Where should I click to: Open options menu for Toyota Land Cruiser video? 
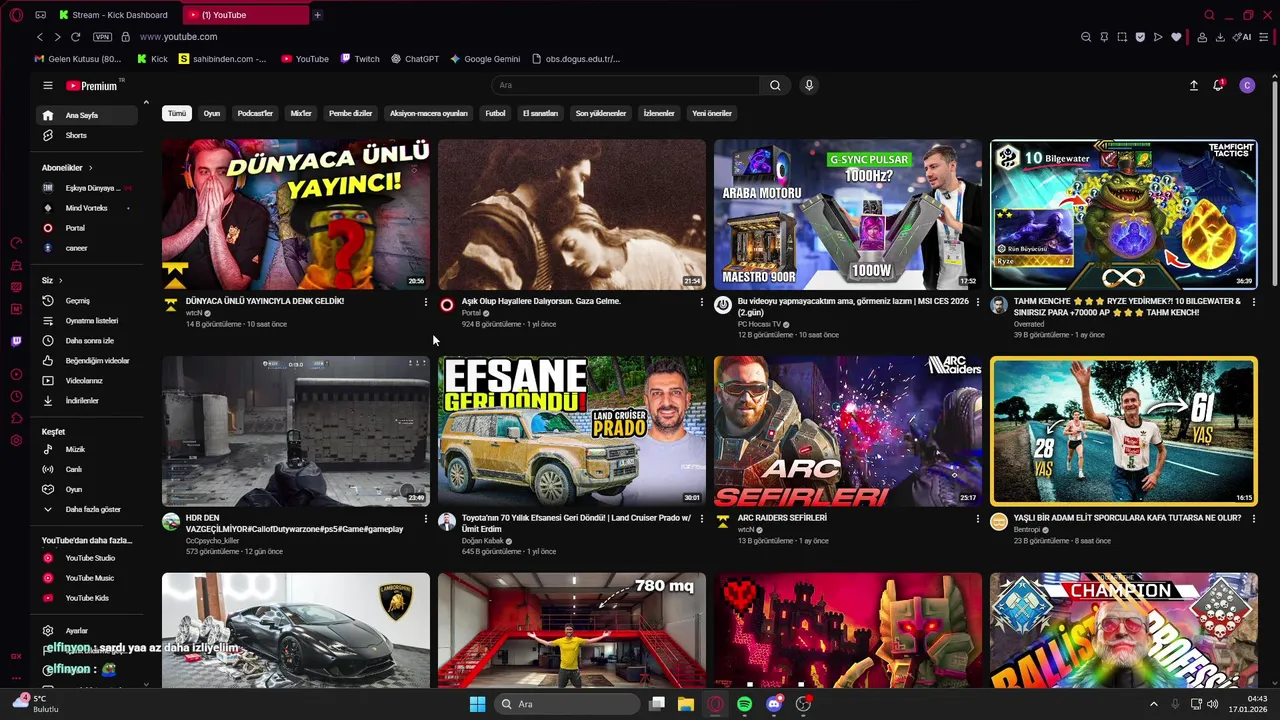point(701,519)
